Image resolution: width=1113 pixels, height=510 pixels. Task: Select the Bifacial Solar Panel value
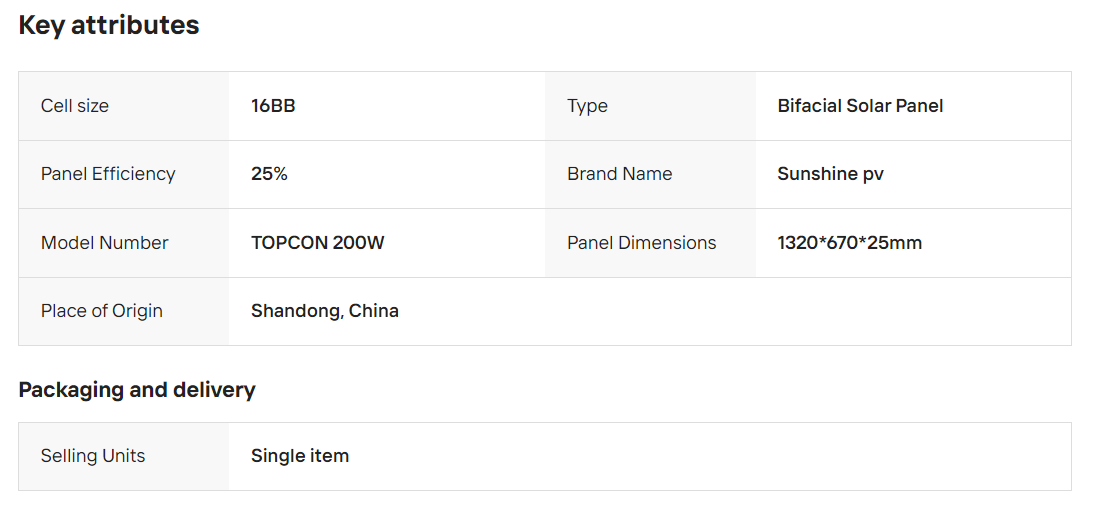(860, 106)
